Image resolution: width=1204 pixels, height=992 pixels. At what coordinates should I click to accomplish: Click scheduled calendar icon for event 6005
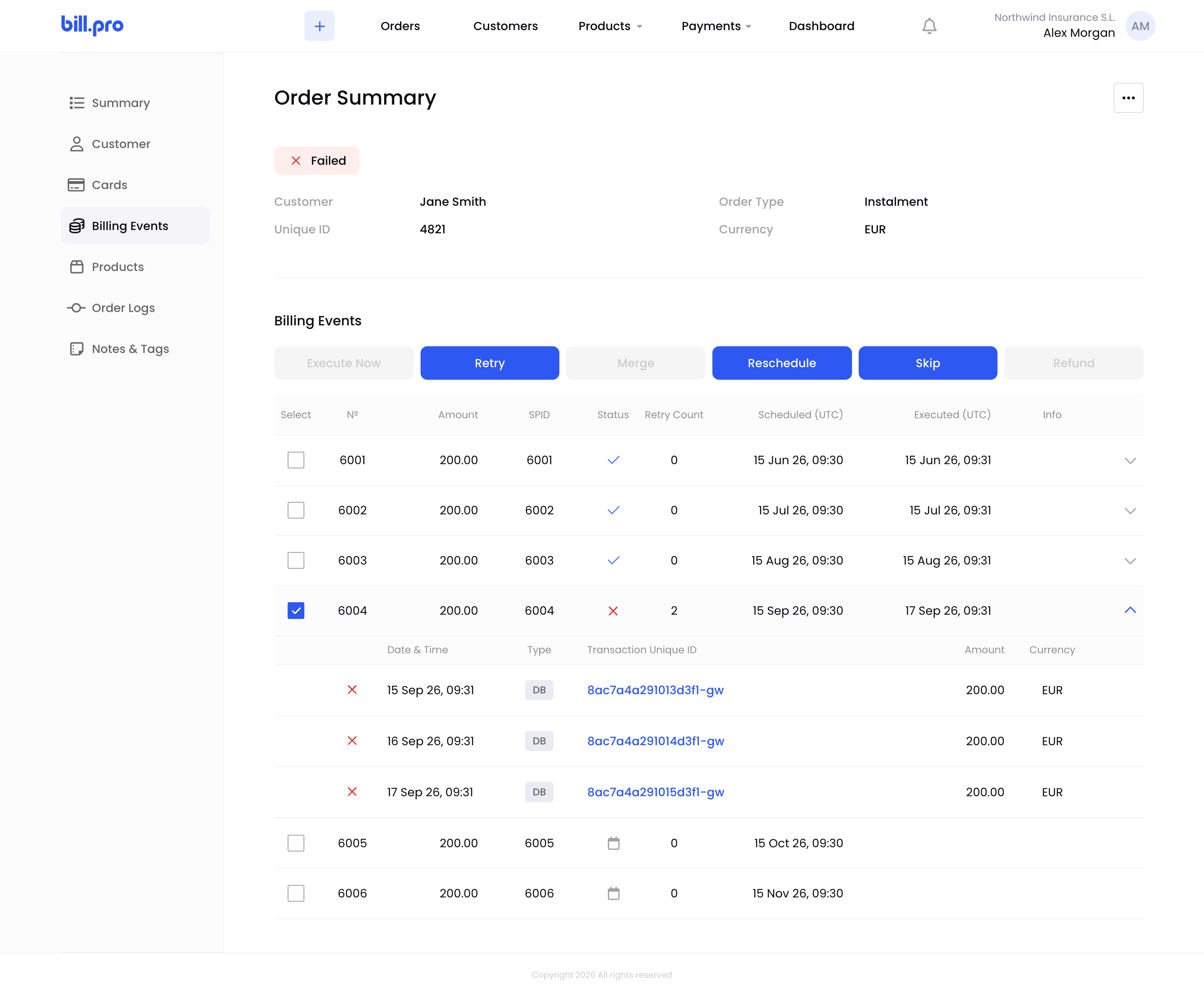coord(613,844)
